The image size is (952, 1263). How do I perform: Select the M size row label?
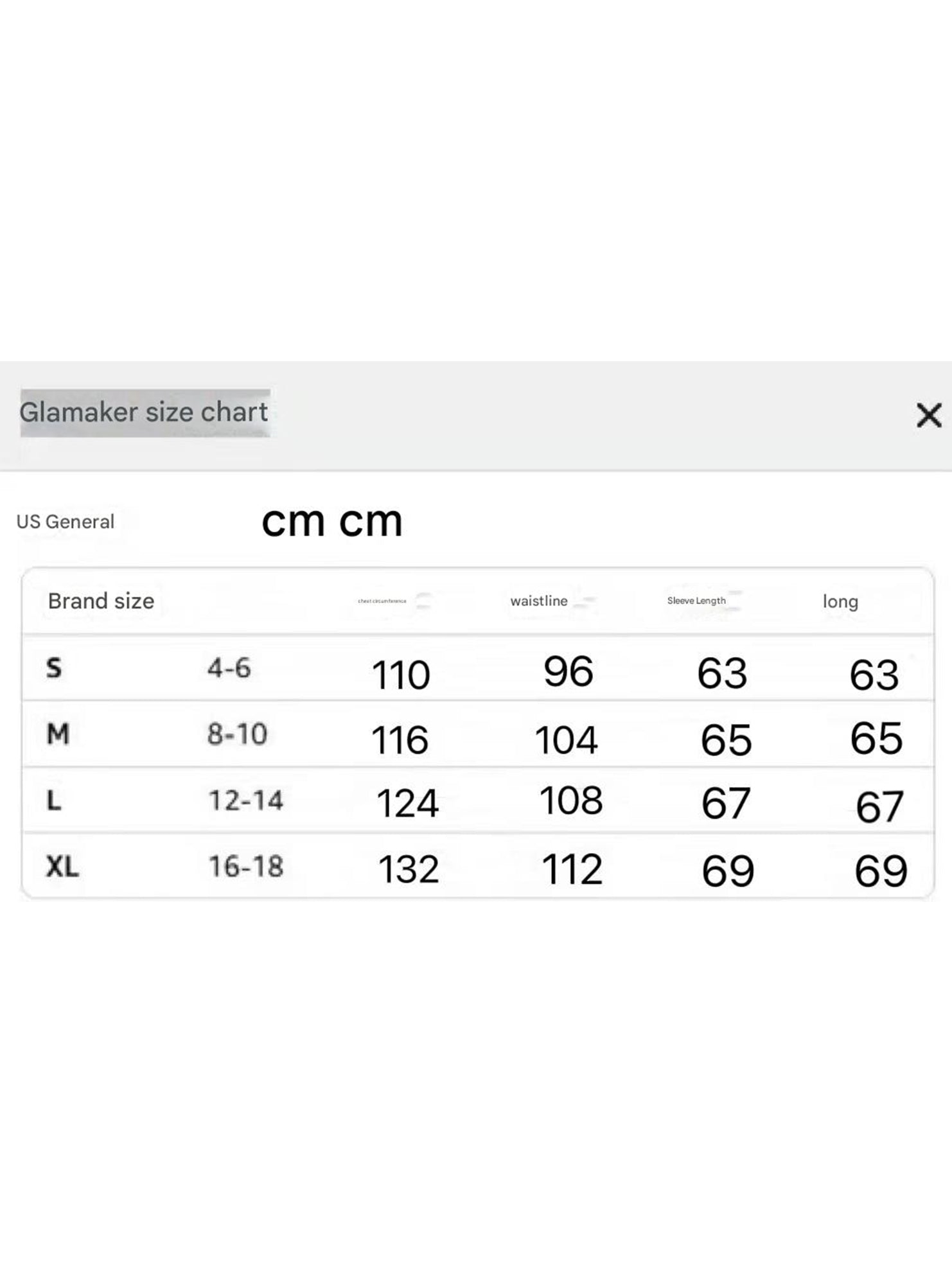[58, 734]
